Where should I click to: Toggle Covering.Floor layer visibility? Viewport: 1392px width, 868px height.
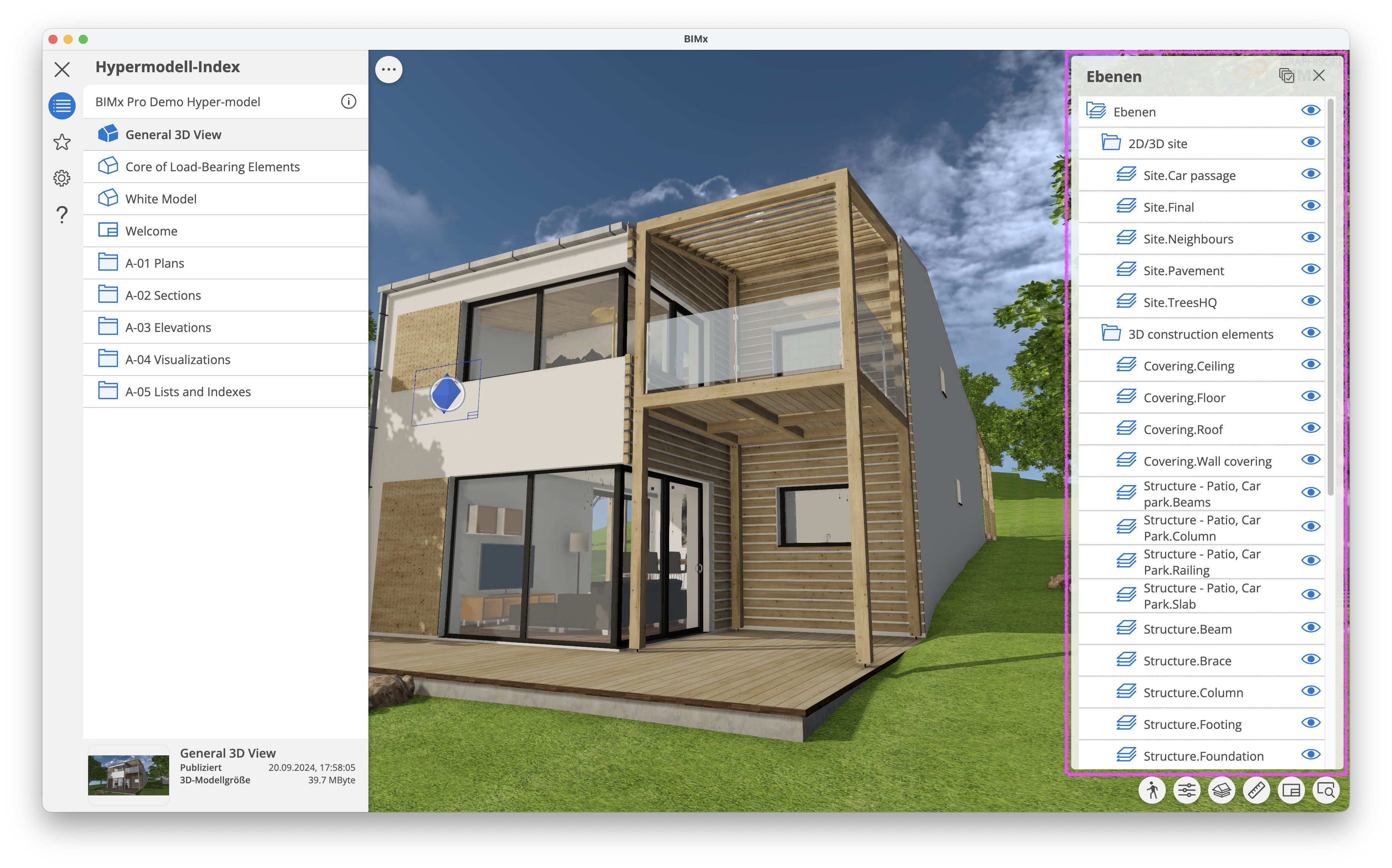pos(1310,397)
